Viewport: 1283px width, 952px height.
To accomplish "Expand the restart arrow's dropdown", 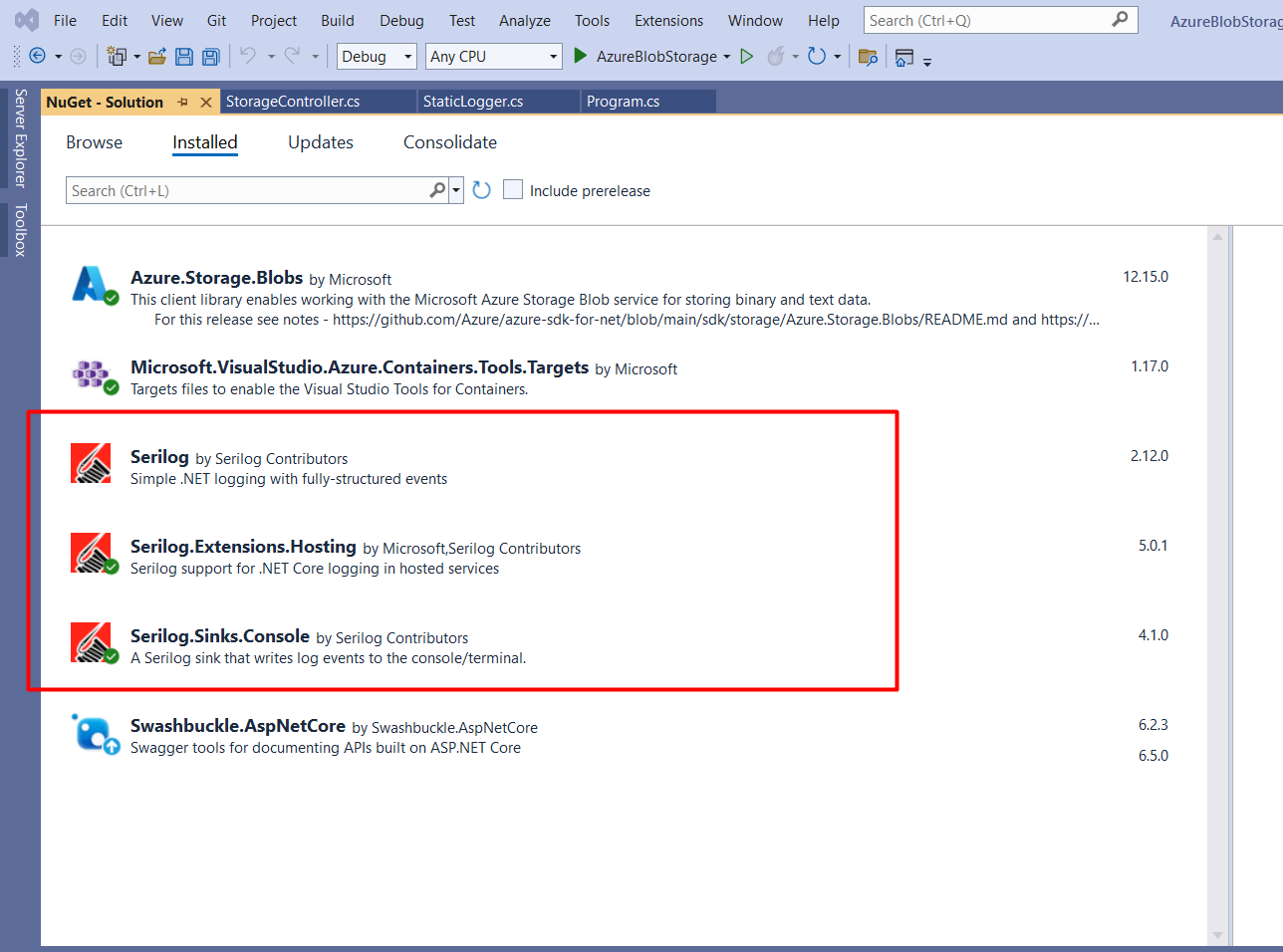I will coord(837,57).
